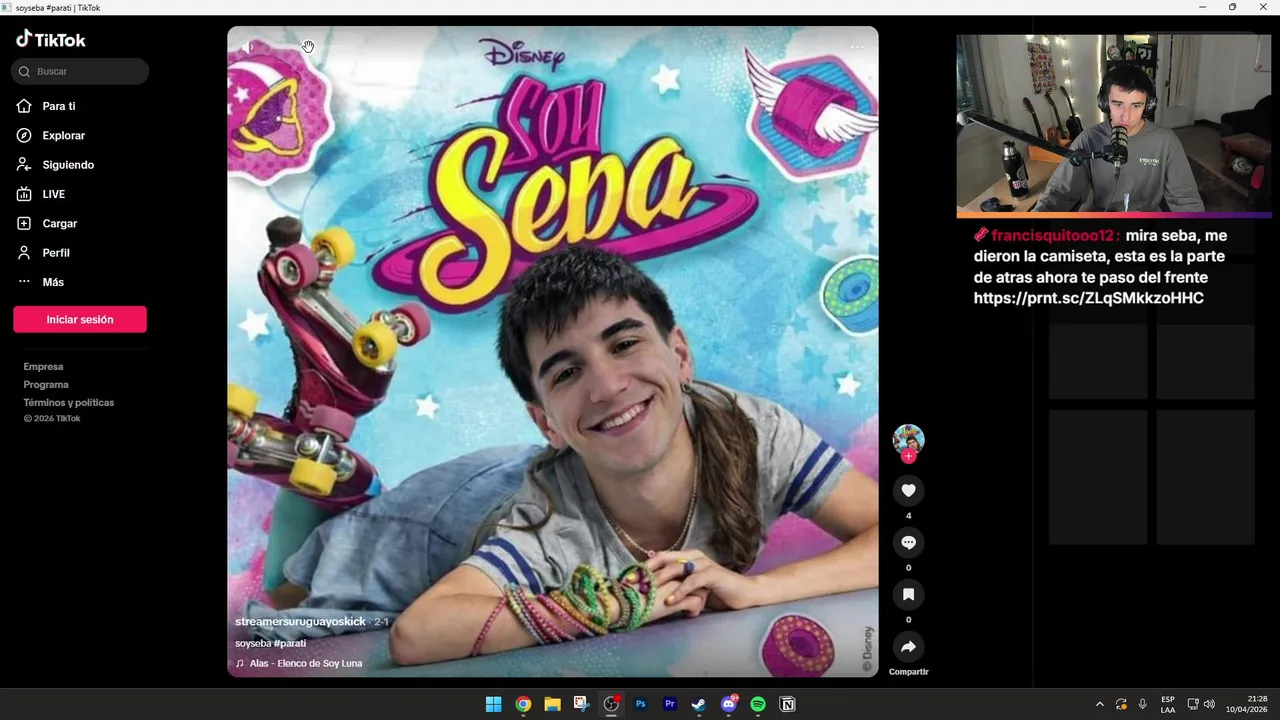
Task: Open the video creator's avatar profile
Action: pos(908,439)
